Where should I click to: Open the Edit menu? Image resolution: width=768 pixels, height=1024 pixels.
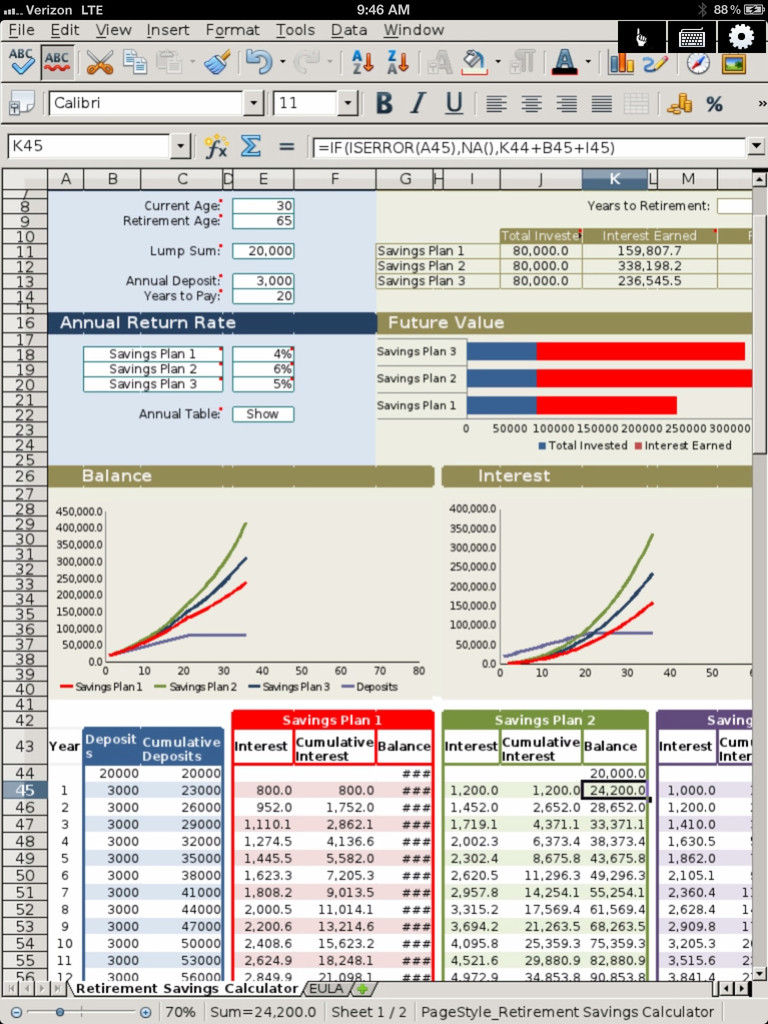65,30
